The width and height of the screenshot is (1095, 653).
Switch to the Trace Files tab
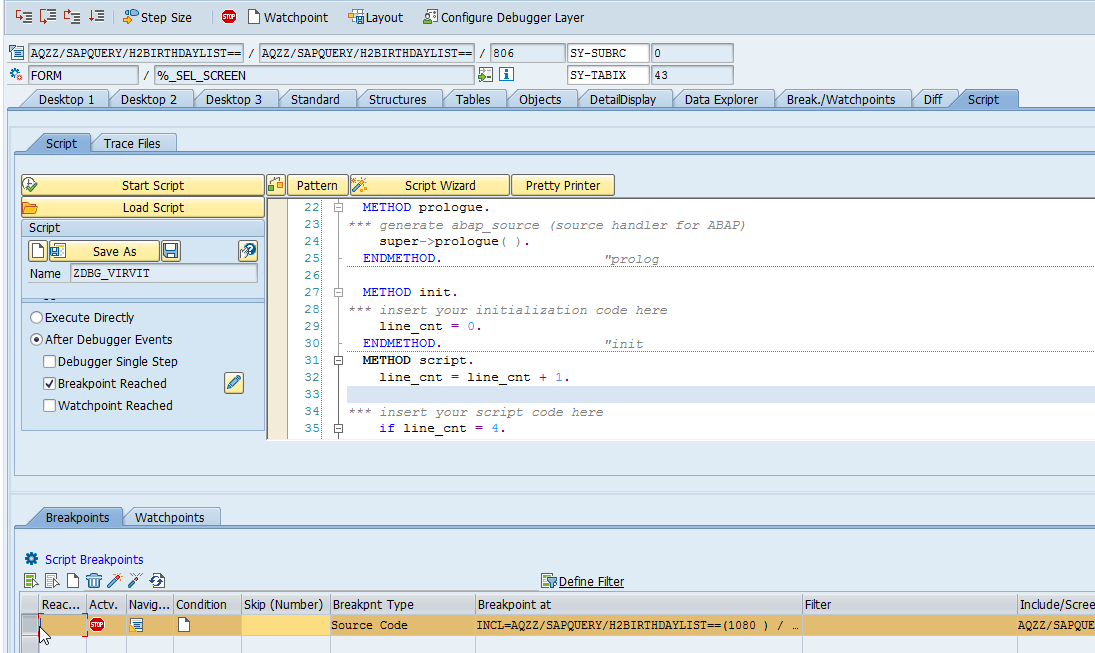132,143
